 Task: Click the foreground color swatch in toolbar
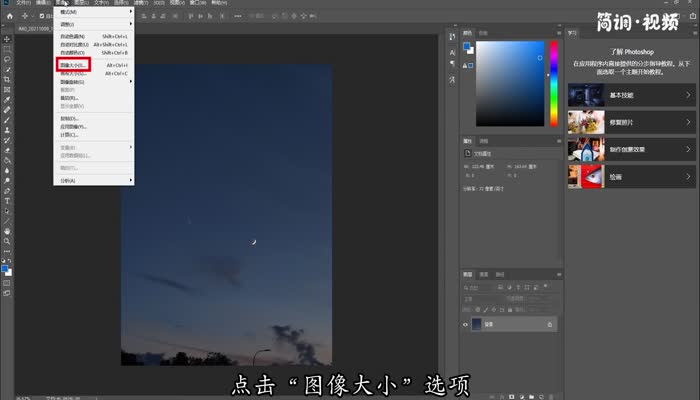5,268
